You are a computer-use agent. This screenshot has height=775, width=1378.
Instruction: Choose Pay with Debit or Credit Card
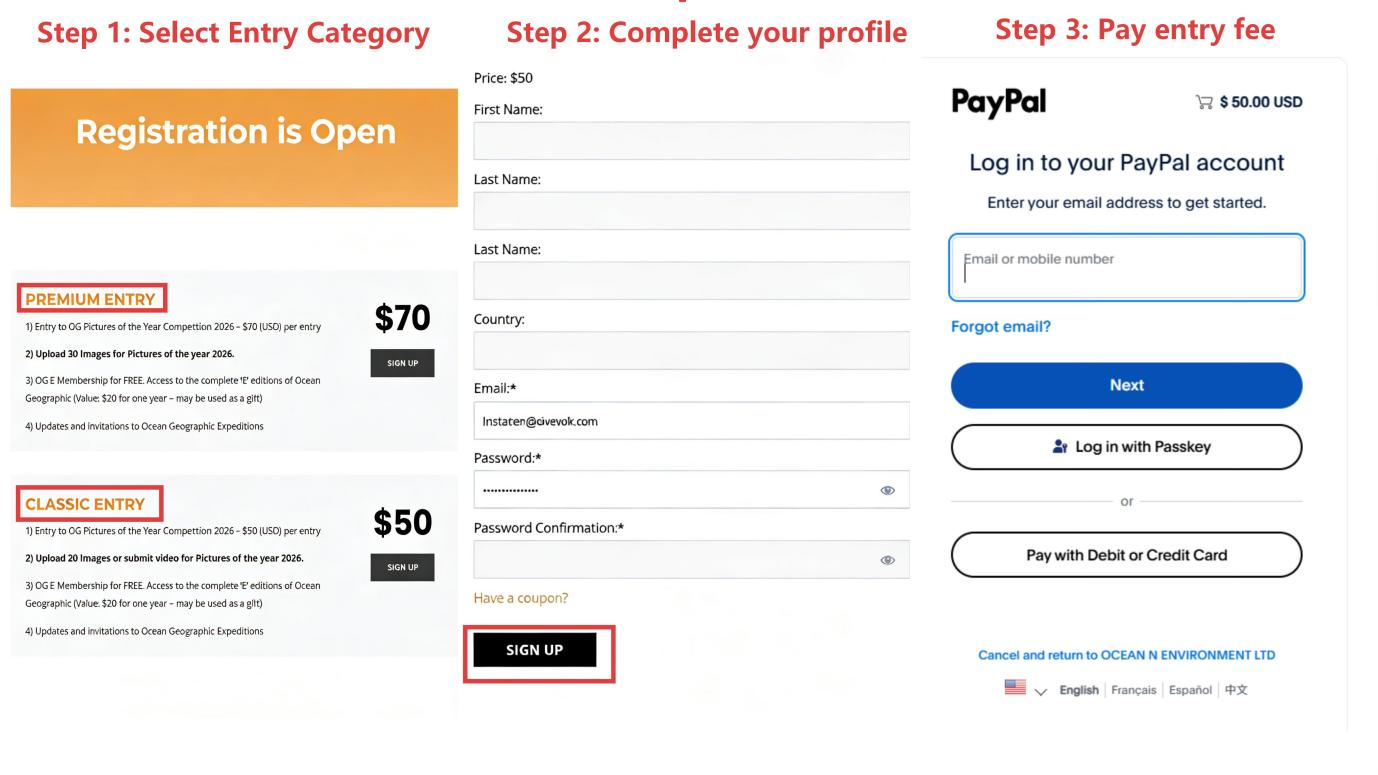[1126, 554]
